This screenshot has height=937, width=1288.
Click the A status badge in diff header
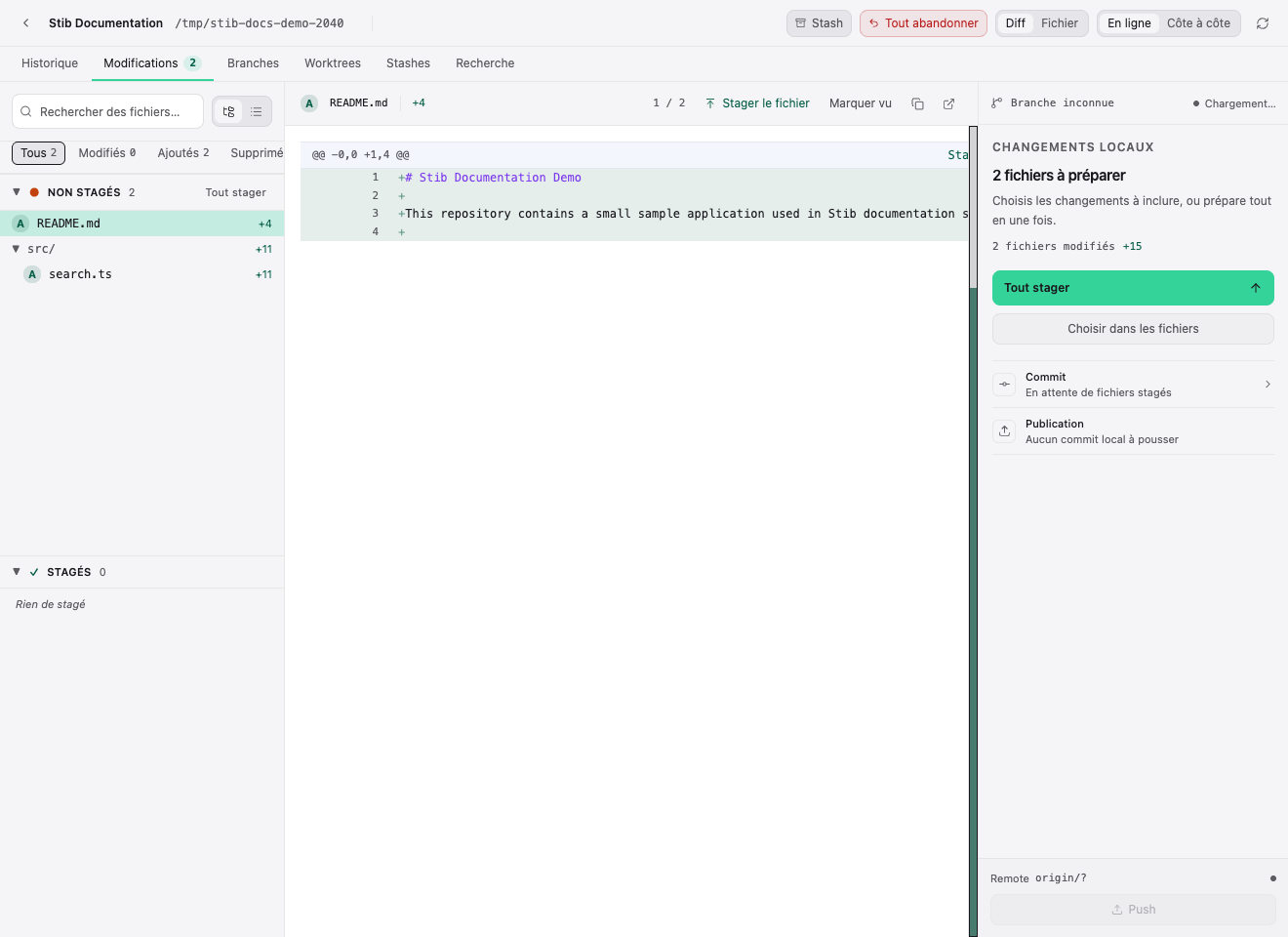coord(309,103)
